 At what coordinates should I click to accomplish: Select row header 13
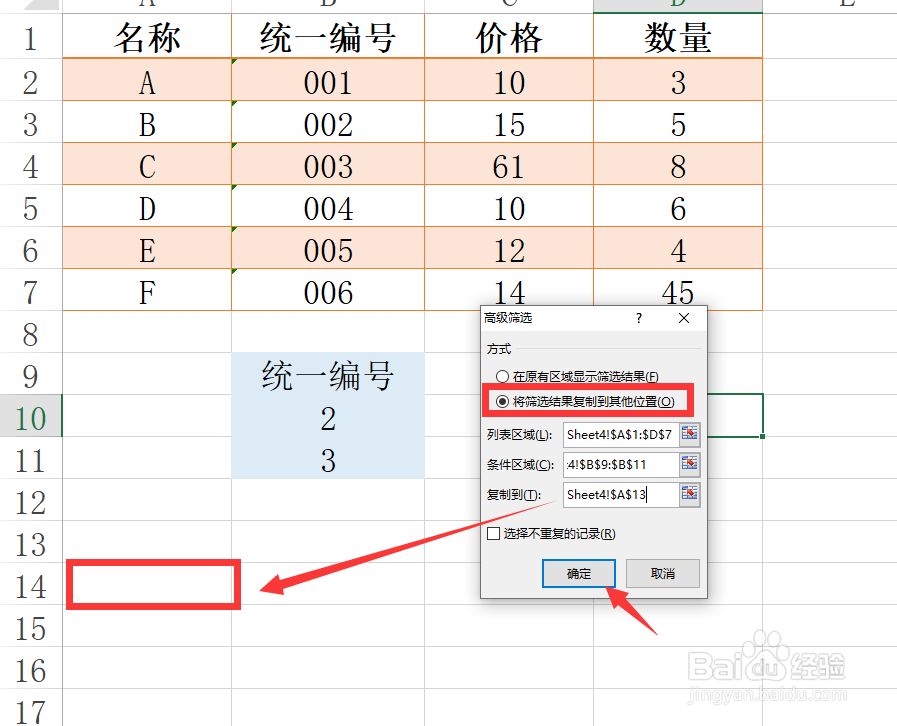[x=30, y=543]
